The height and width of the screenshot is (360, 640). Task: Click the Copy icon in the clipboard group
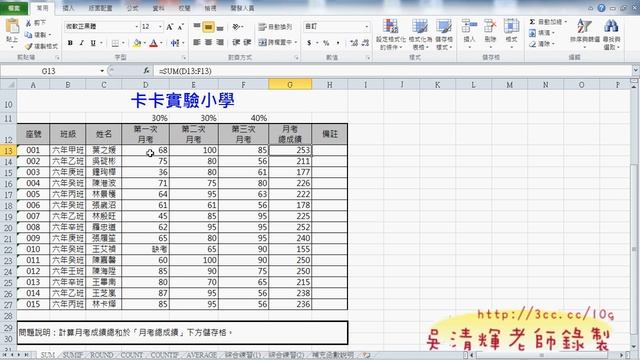pyautogui.click(x=29, y=35)
